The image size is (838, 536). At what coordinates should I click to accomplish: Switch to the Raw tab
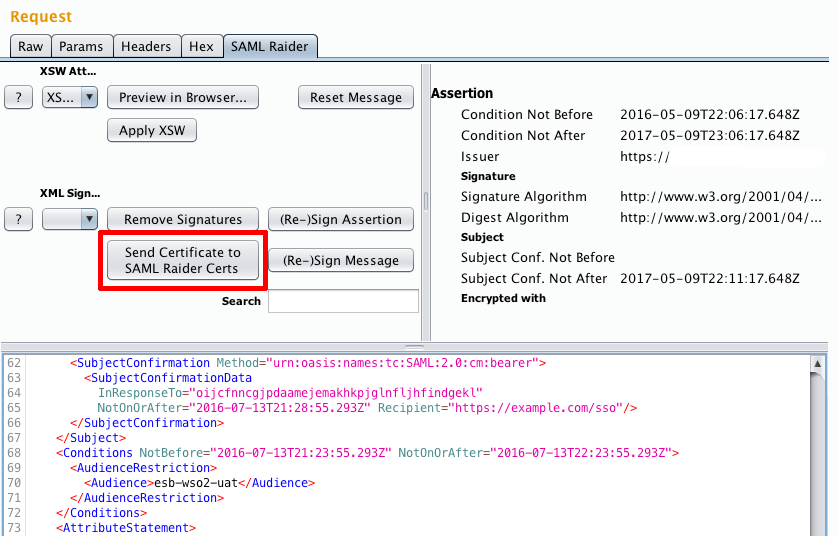point(30,46)
